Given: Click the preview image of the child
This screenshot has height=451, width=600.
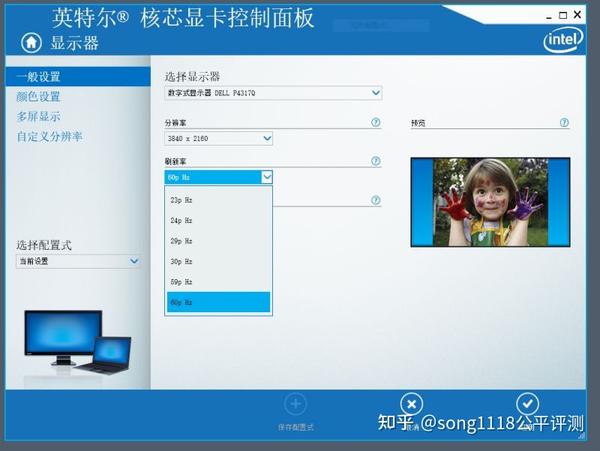Looking at the screenshot, I should coord(490,202).
